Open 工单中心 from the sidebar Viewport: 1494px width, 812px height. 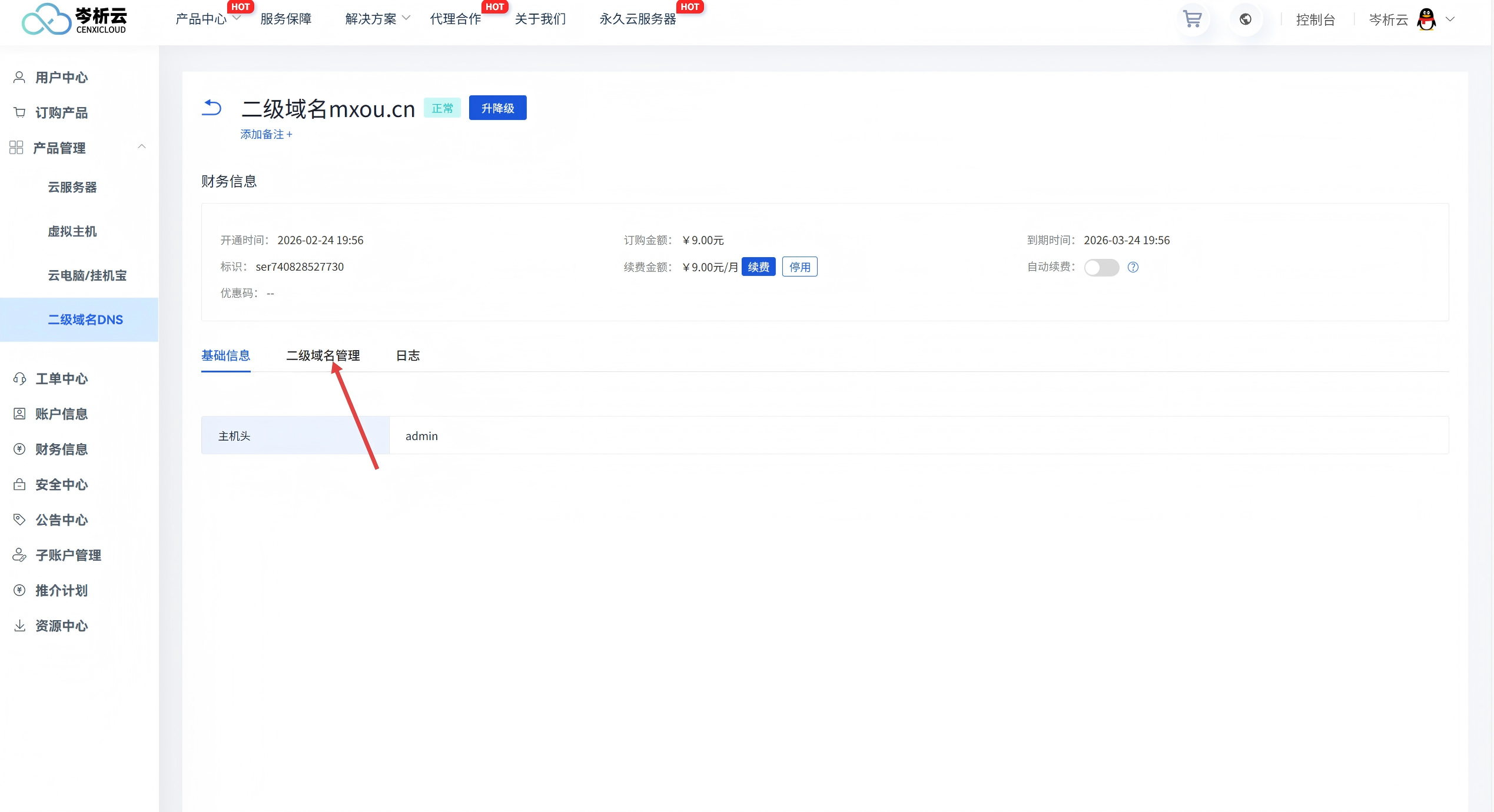61,378
